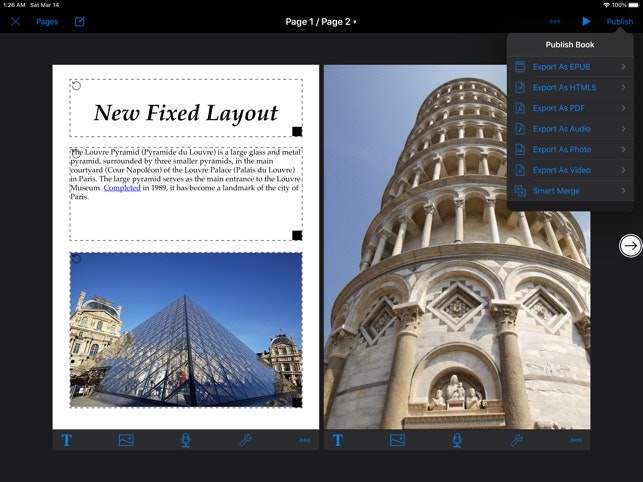Click the HTML5 file icon

click(520, 87)
